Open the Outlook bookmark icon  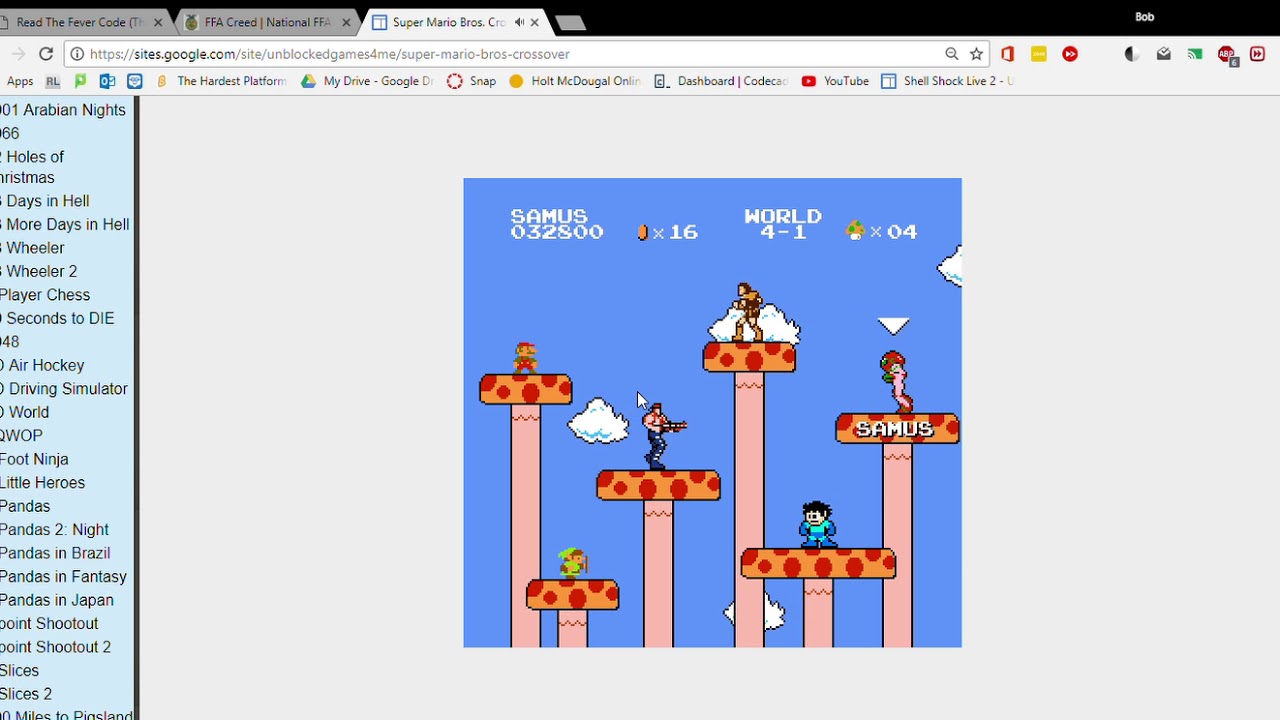click(107, 81)
